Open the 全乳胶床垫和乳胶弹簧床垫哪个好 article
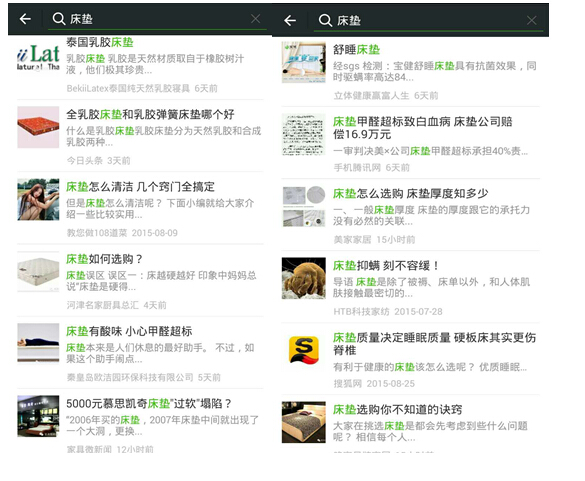Image resolution: width=585 pixels, height=481 pixels. click(x=140, y=136)
